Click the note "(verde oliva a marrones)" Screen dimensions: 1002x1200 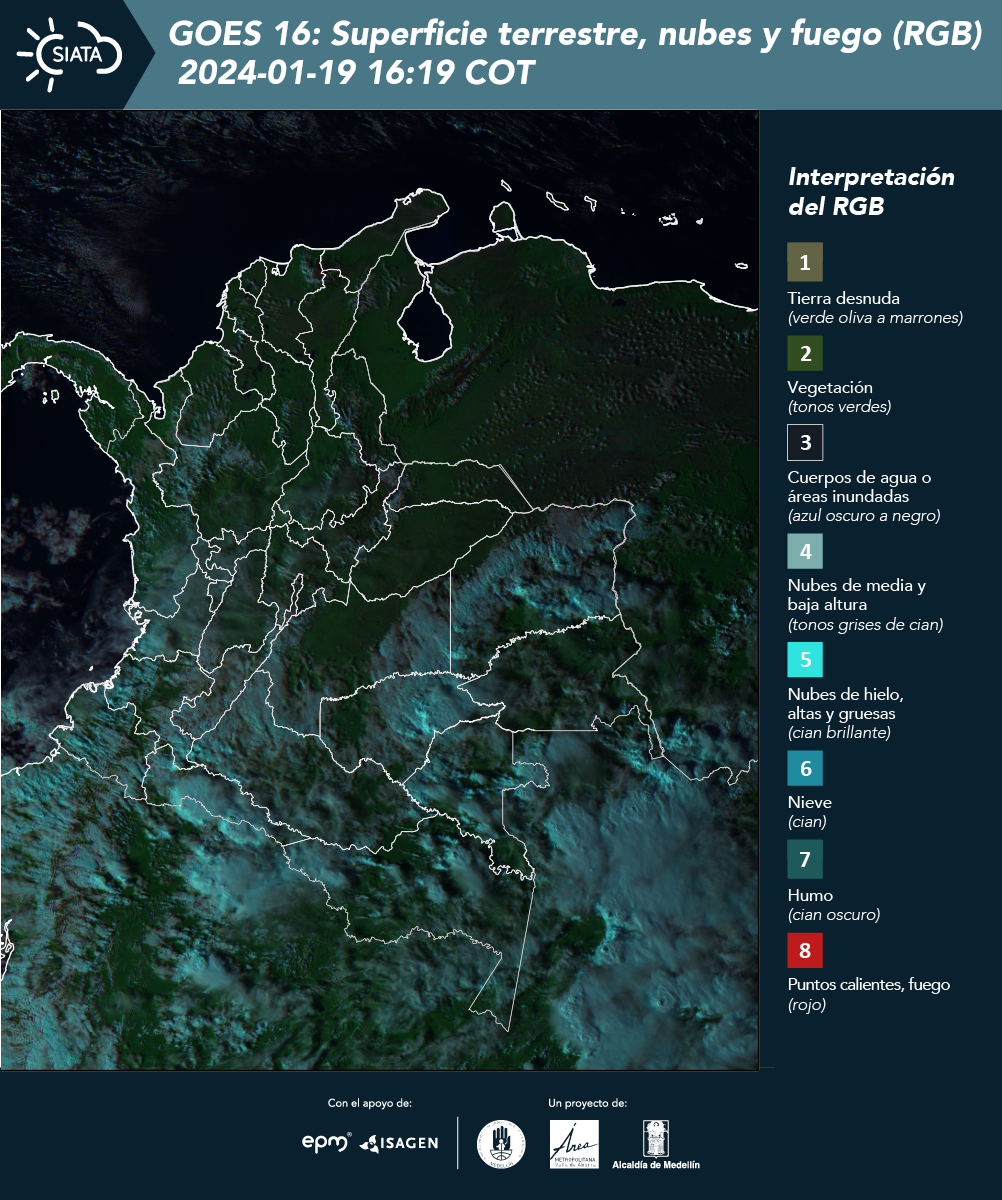click(x=875, y=318)
